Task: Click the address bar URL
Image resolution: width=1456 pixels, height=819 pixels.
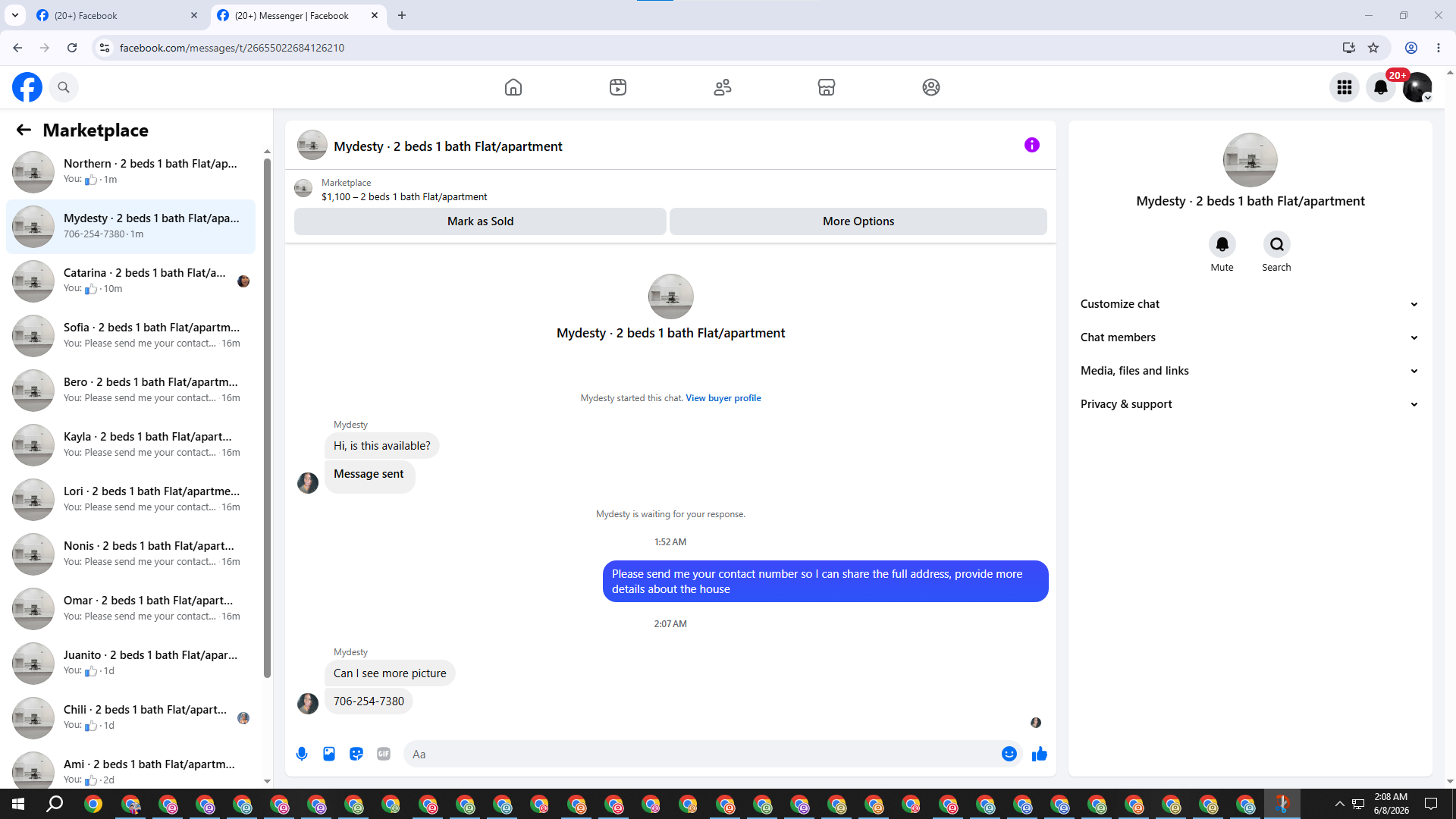Action: tap(232, 48)
